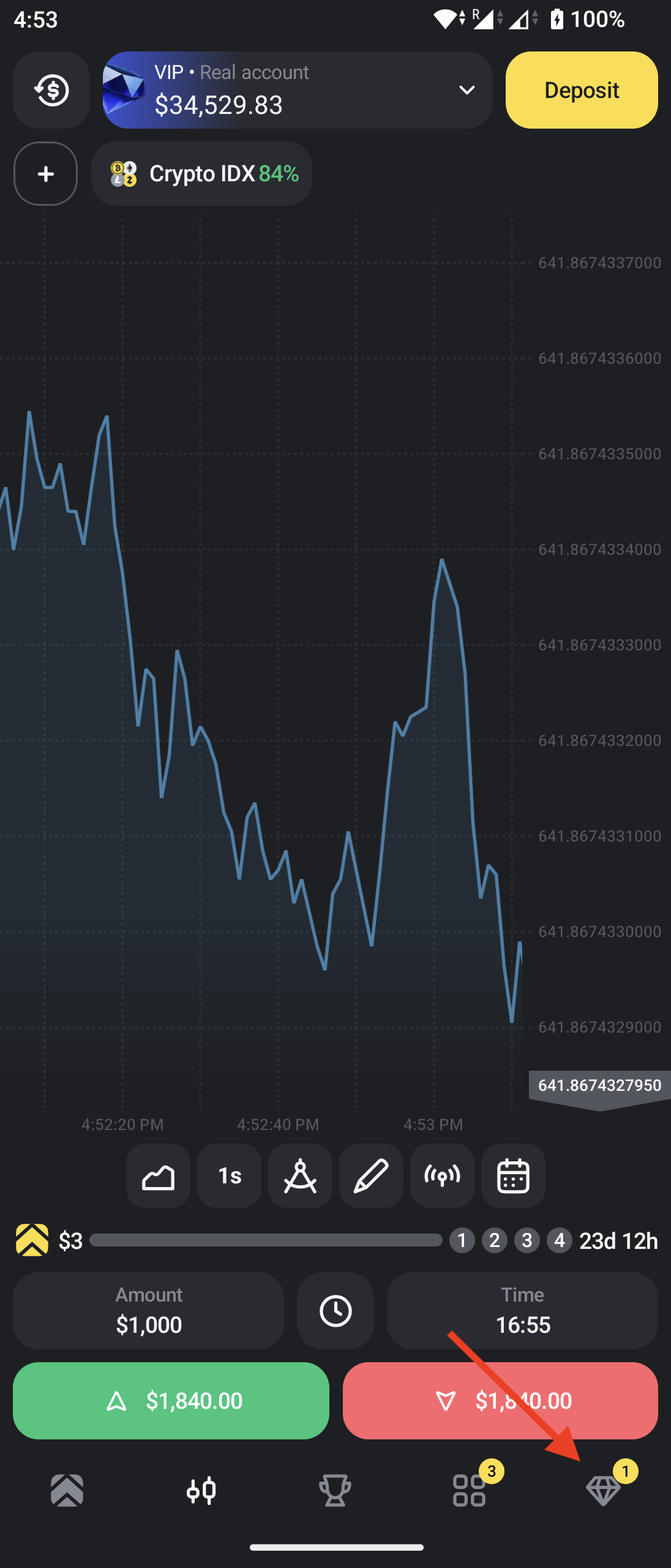Tap the 4:52:40 PM time axis label
The image size is (671, 1568).
[278, 1125]
